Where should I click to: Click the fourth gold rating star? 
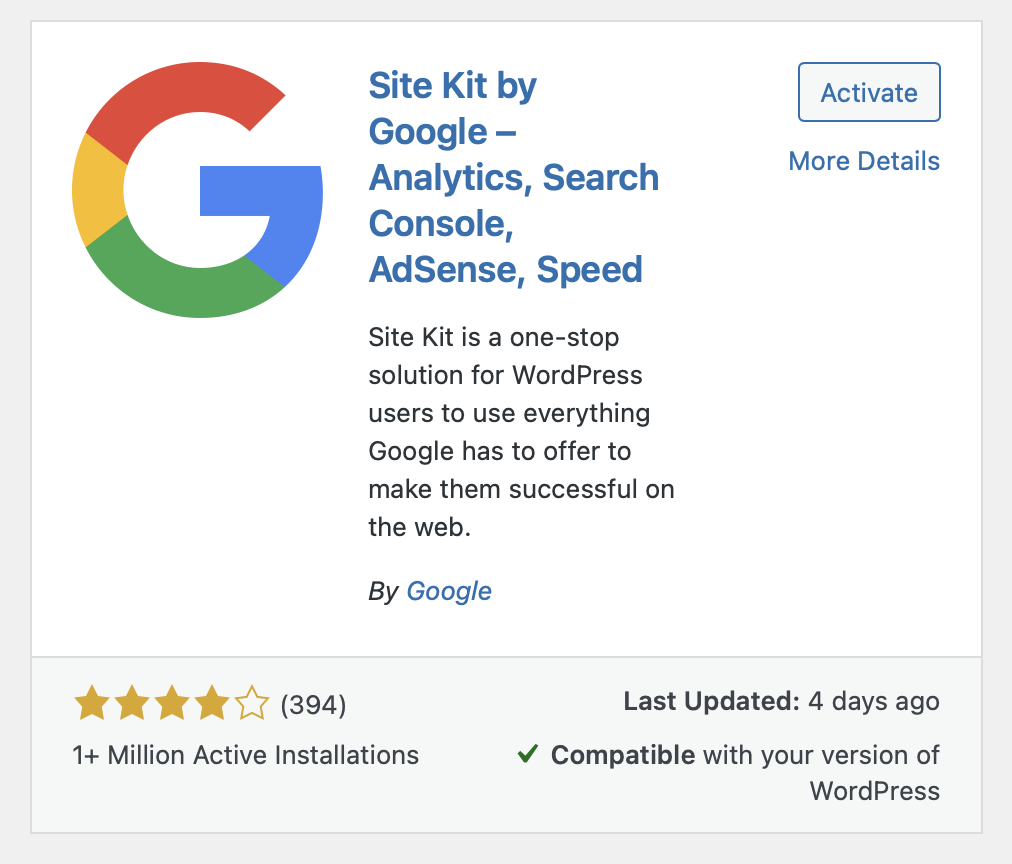(x=211, y=704)
